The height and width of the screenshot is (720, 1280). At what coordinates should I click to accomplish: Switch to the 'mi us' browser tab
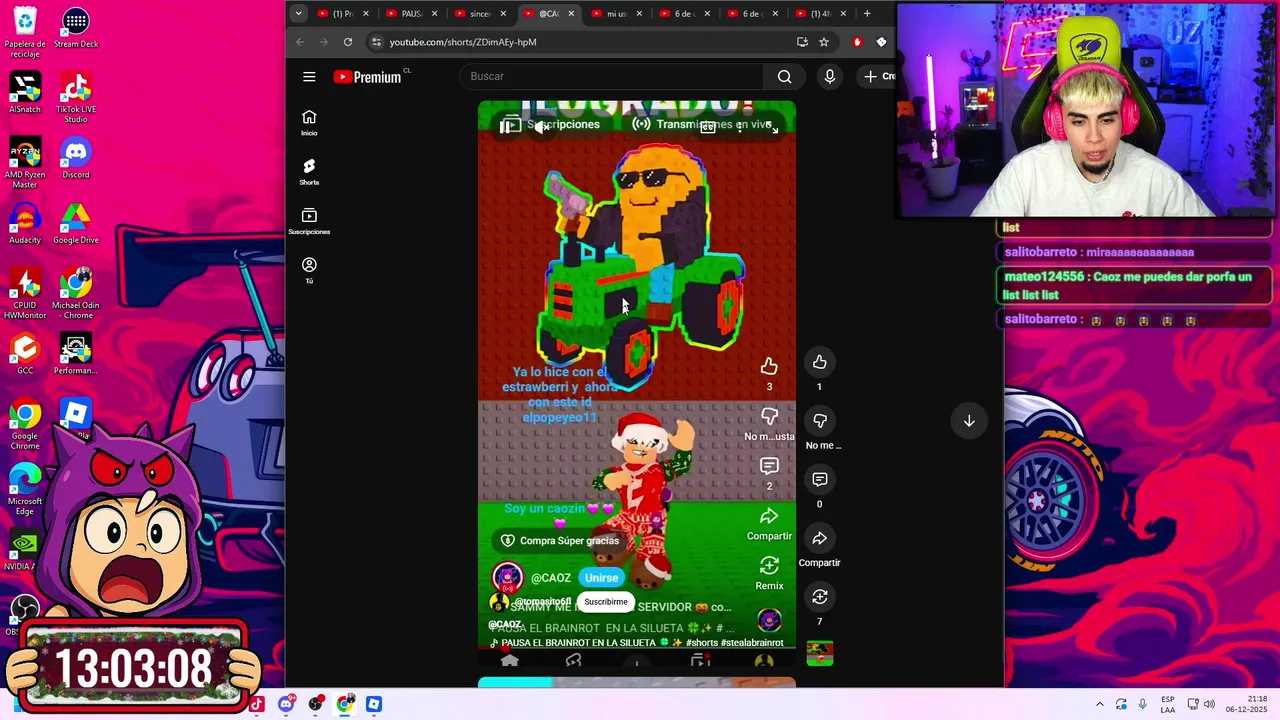click(617, 14)
